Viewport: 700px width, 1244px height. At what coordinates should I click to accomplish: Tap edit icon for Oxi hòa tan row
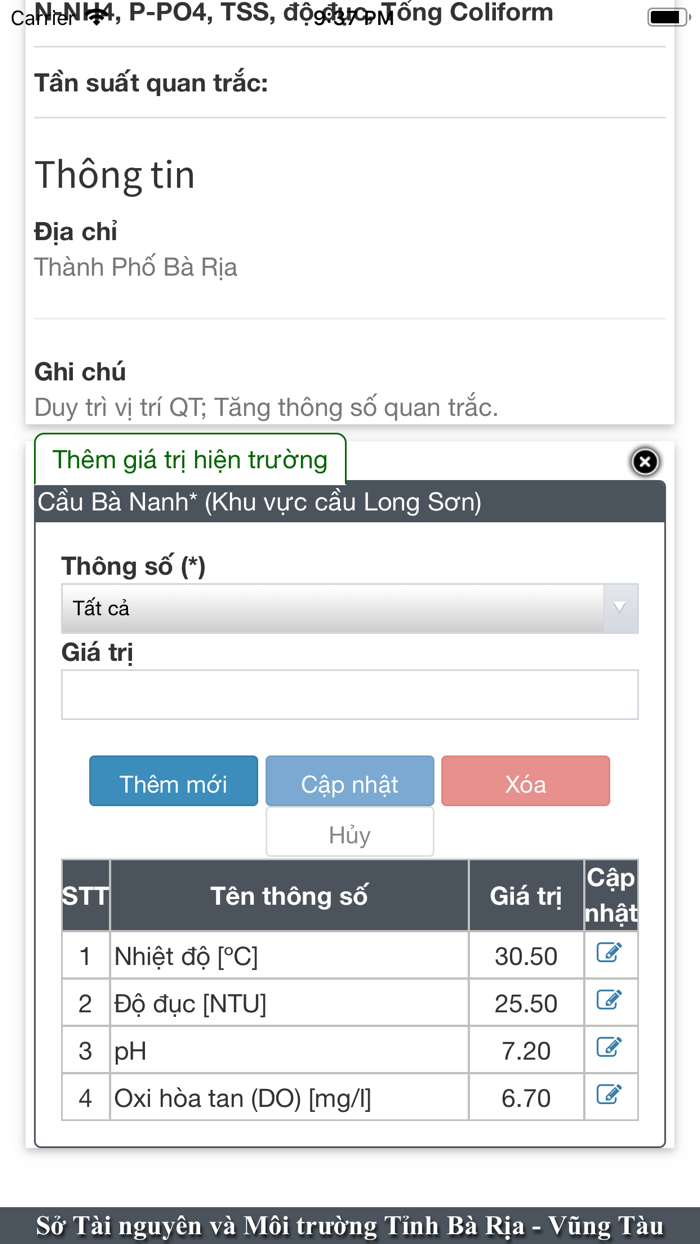pyautogui.click(x=610, y=1096)
